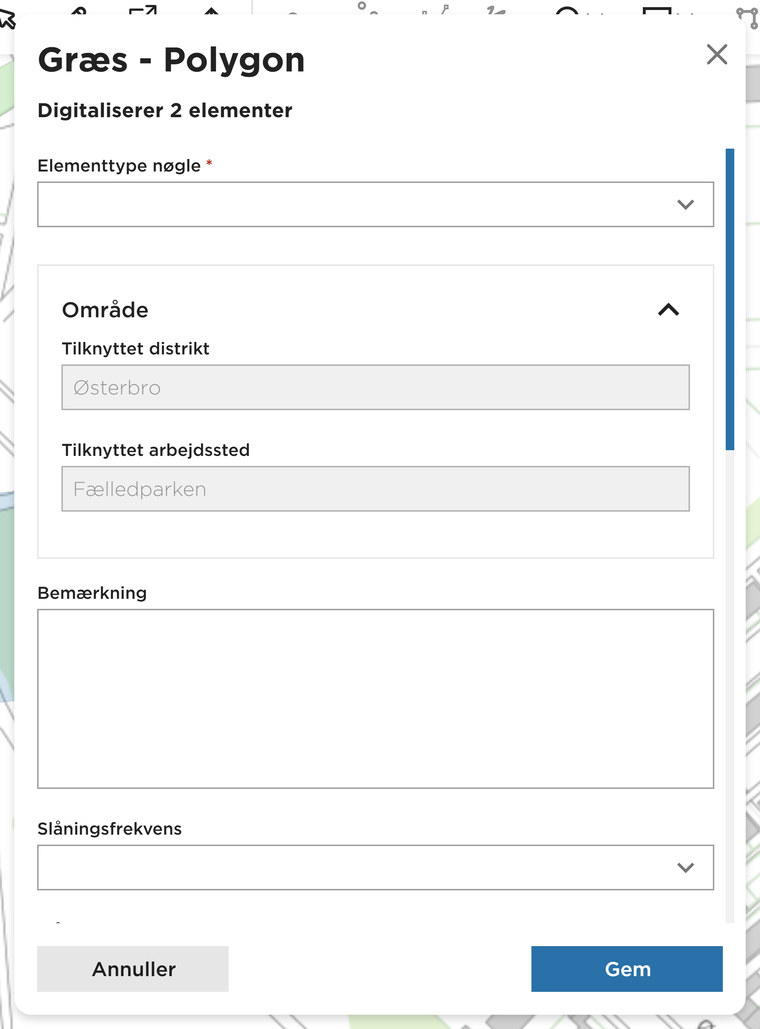
Task: Click the Tilknyttet distrikt field showing Østerbro
Action: pos(375,387)
